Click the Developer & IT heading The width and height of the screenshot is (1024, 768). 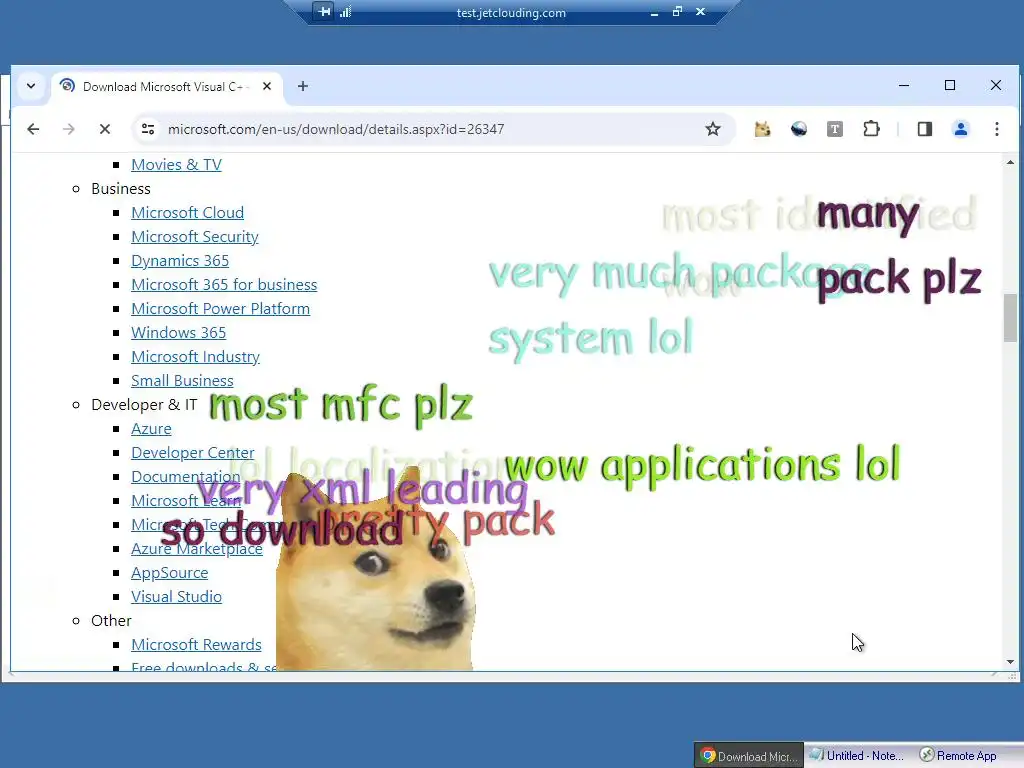[144, 405]
